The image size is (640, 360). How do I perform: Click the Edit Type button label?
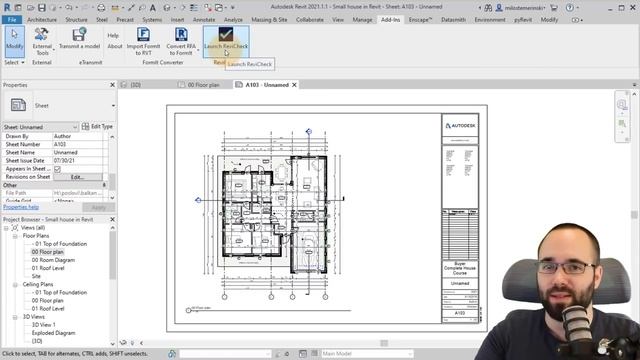(x=102, y=127)
